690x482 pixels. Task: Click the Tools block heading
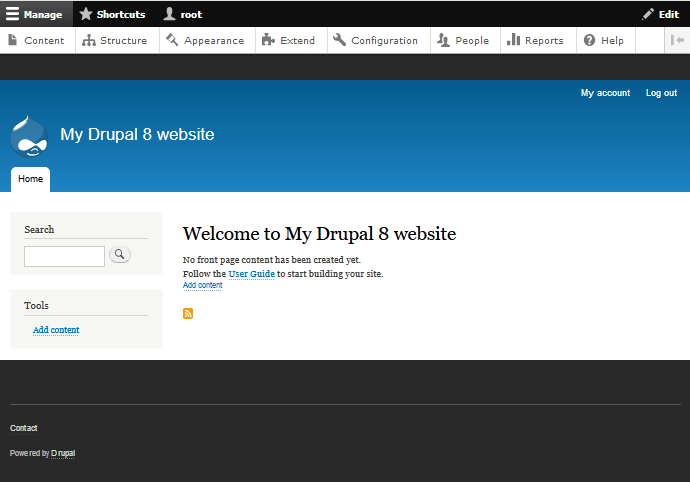(37, 305)
